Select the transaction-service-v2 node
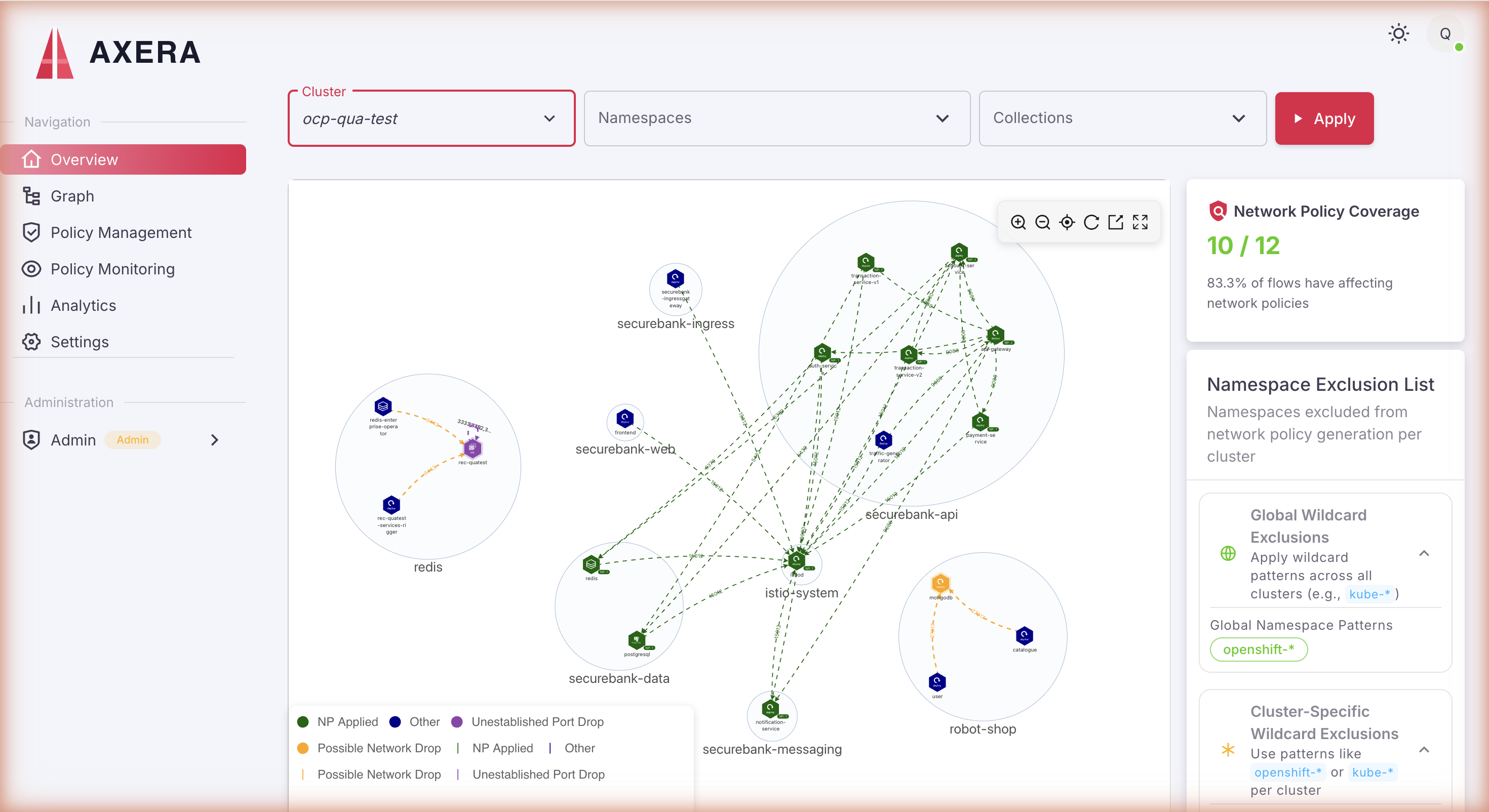Viewport: 1489px width, 812px height. coord(909,354)
